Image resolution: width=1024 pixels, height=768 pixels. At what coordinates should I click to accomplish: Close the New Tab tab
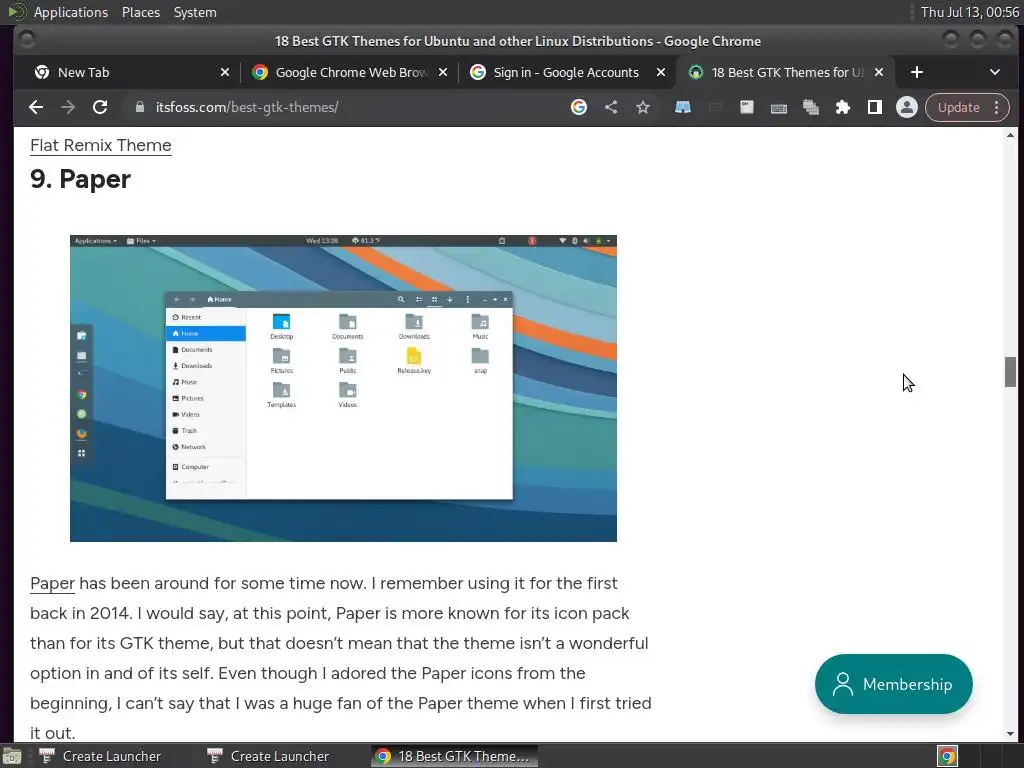coord(225,72)
